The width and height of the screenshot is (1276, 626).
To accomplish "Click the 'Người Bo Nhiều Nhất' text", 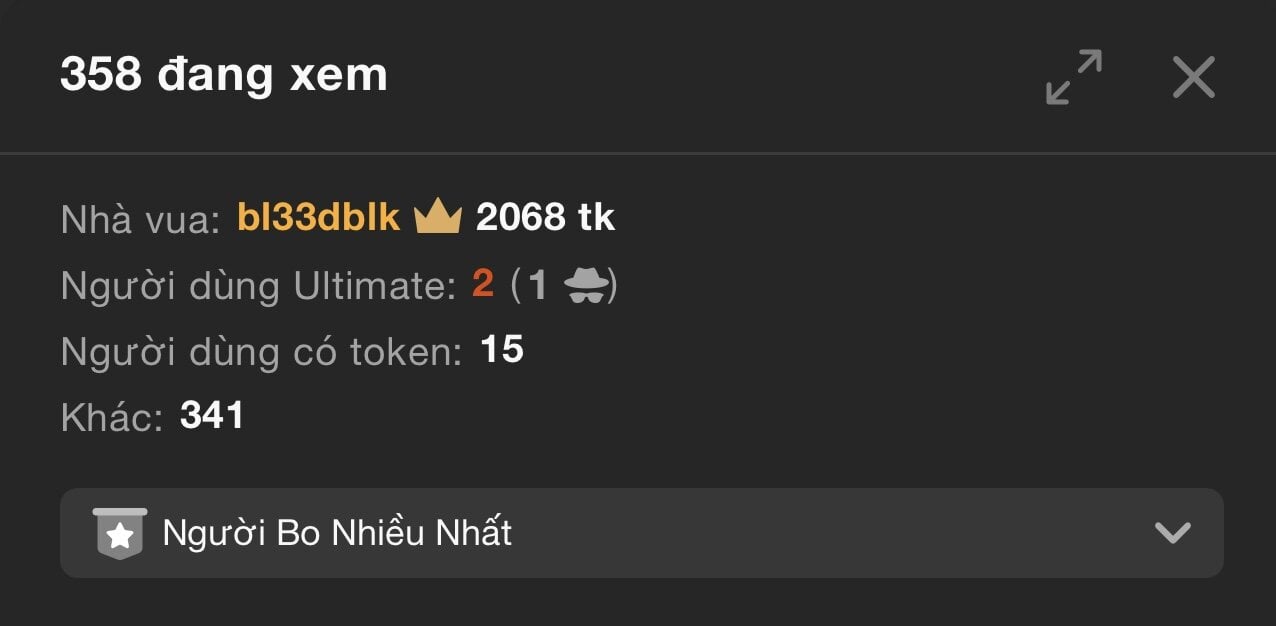I will click(337, 533).
